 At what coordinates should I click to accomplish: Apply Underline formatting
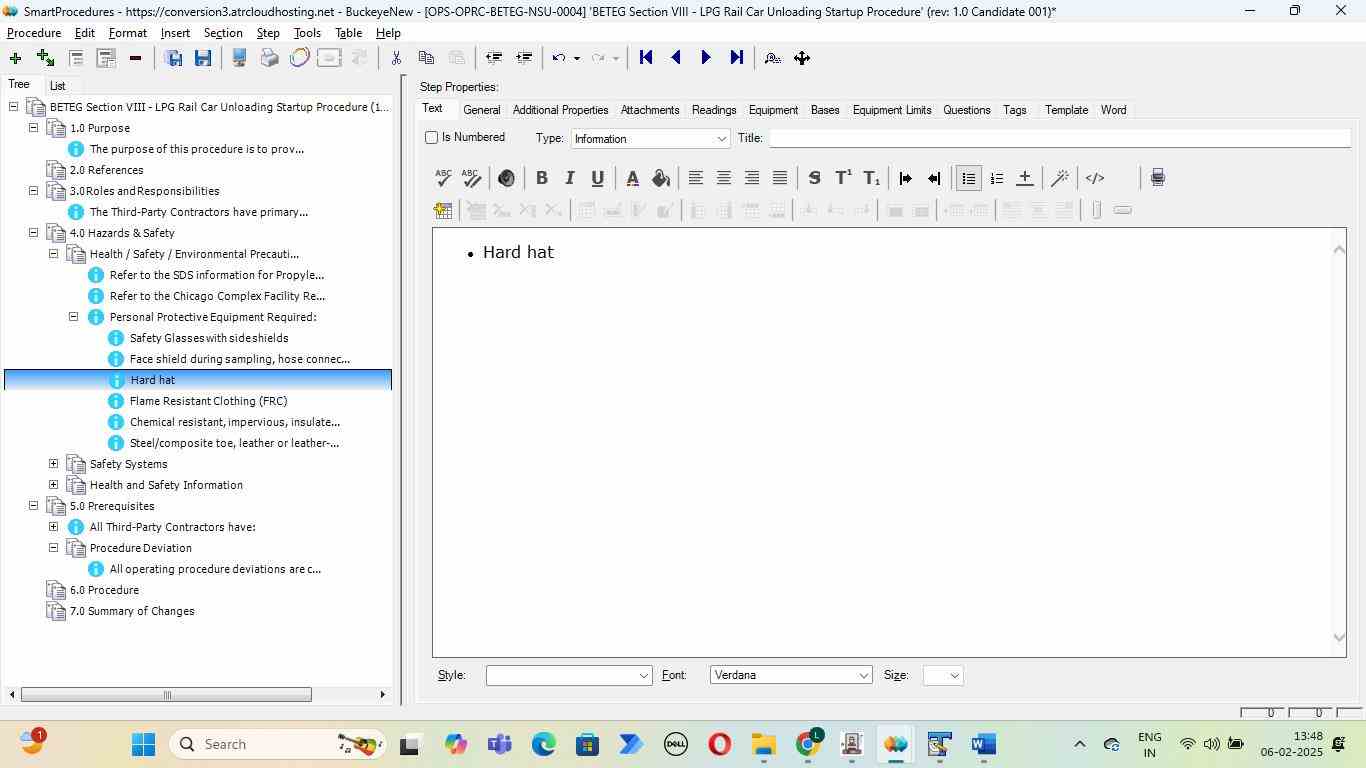(x=597, y=178)
